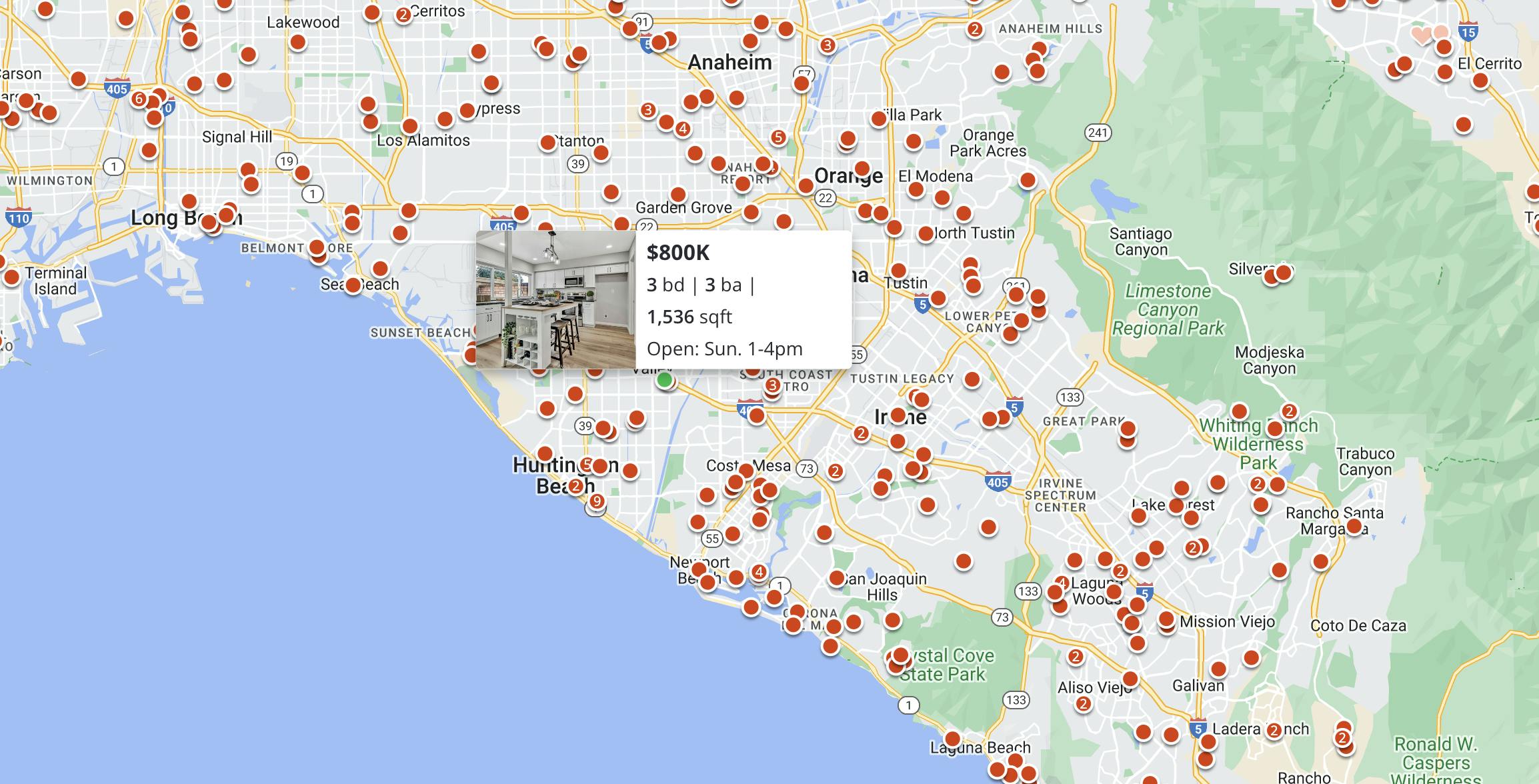Click the '3 bd | 3 ba' details line
Image resolution: width=1539 pixels, height=784 pixels.
pos(701,285)
